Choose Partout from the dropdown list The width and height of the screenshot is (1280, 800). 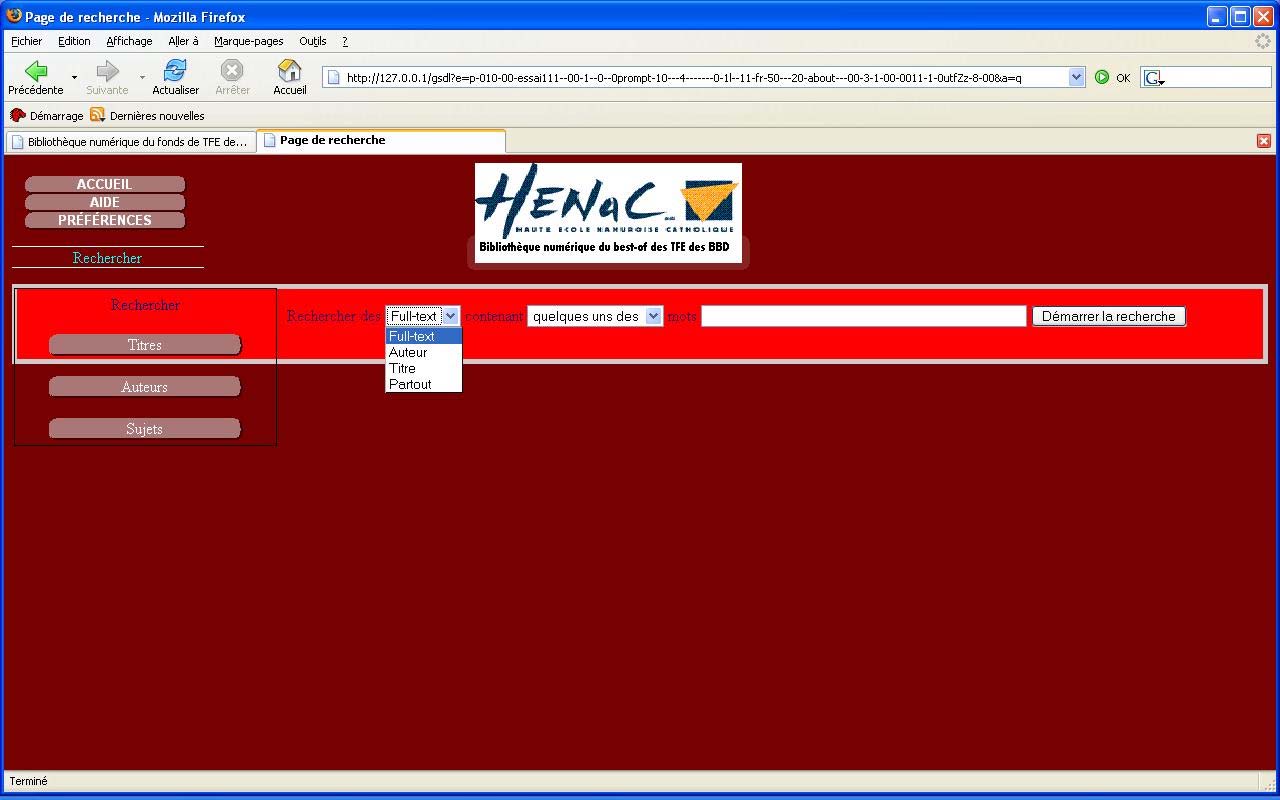pos(410,384)
